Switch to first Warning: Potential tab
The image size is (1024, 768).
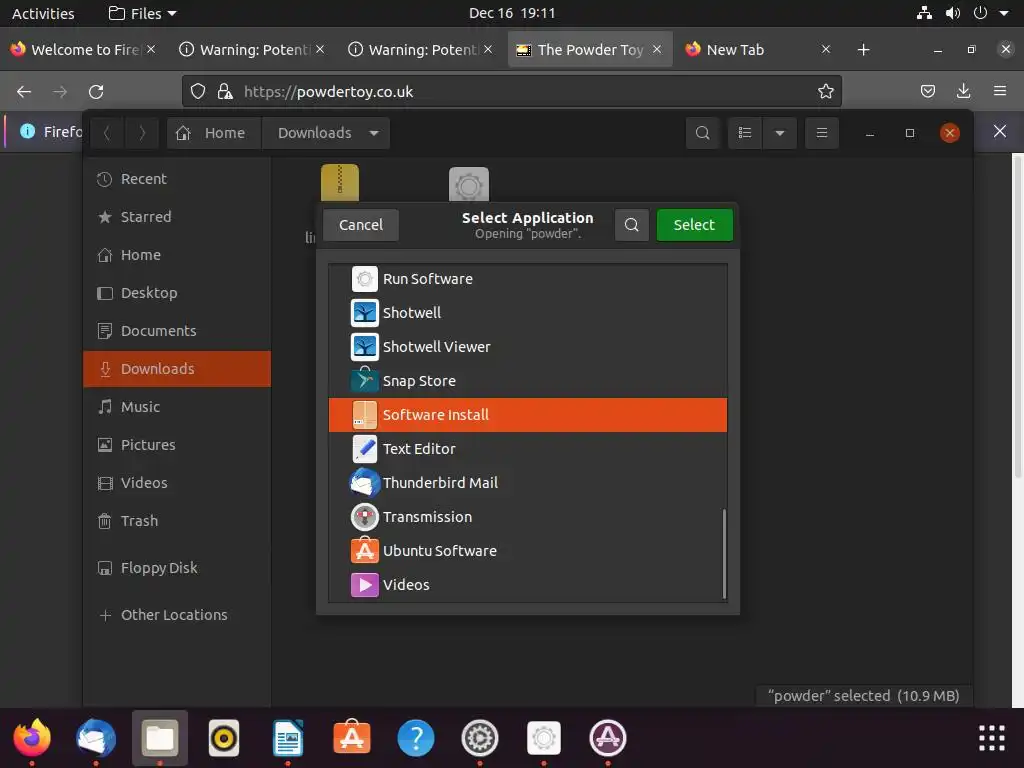coord(252,50)
